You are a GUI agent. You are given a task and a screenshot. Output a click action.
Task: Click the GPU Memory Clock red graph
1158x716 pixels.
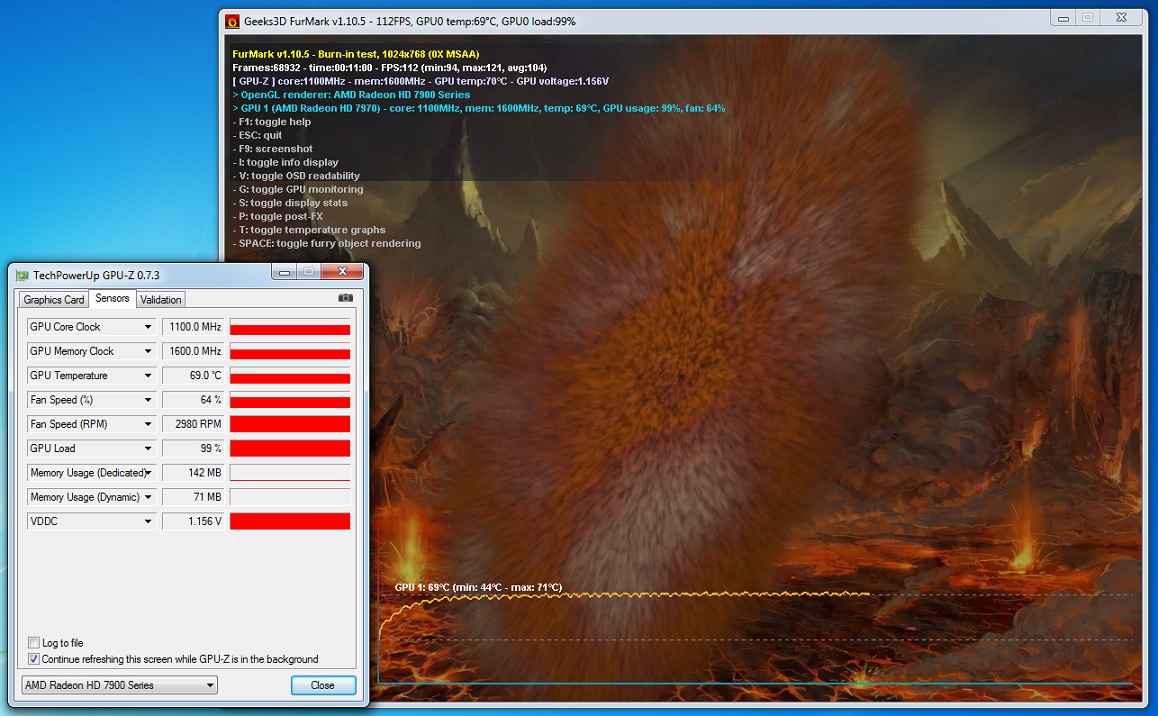[x=290, y=351]
